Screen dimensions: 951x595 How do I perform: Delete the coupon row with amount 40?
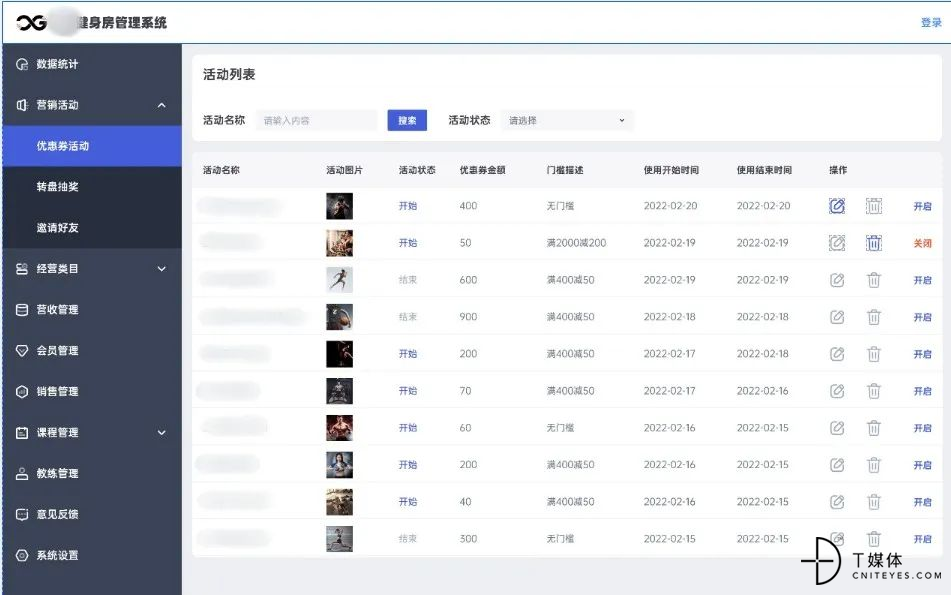[x=874, y=502]
